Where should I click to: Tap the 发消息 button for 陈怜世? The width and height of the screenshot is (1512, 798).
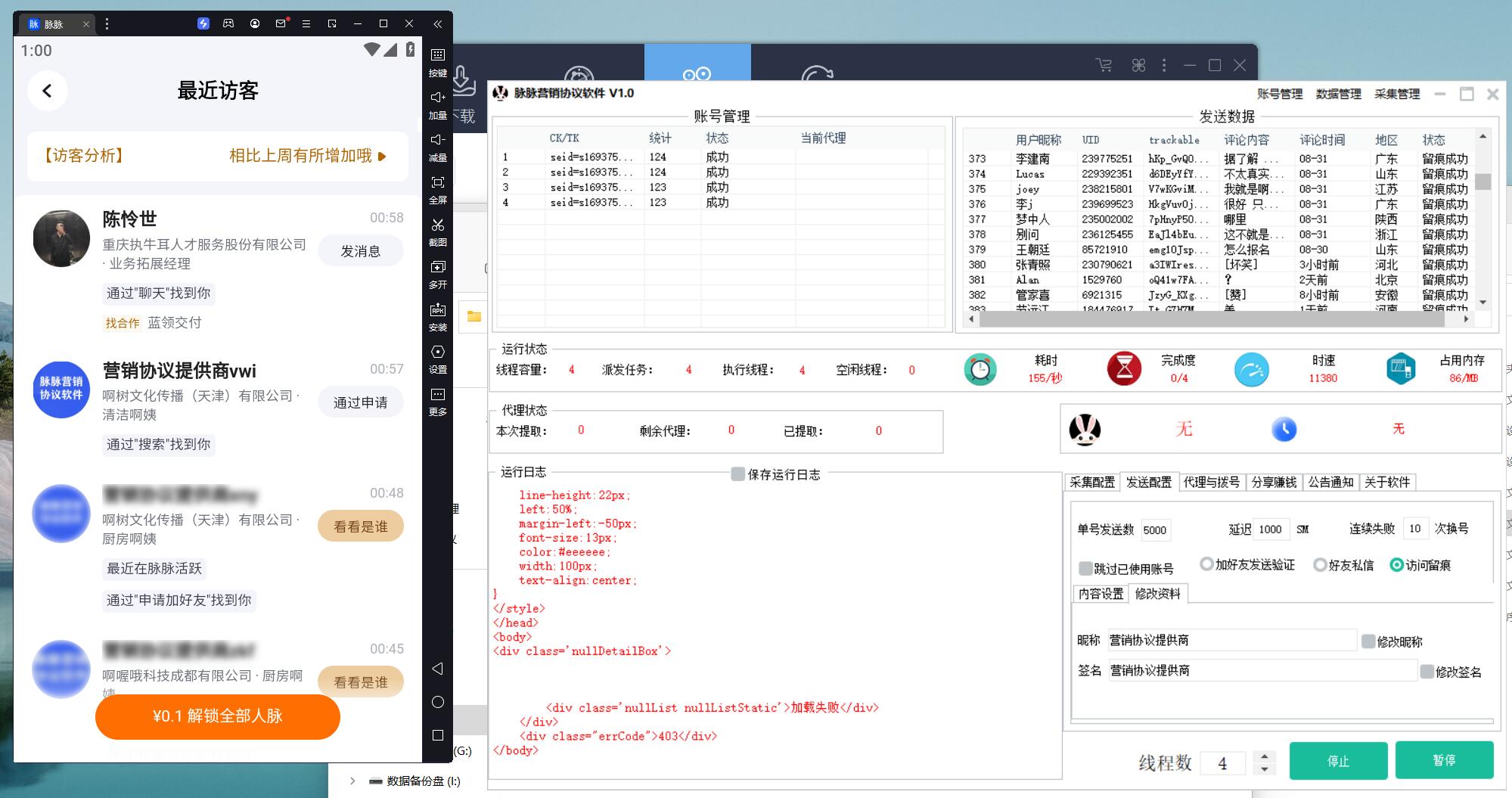coord(360,251)
